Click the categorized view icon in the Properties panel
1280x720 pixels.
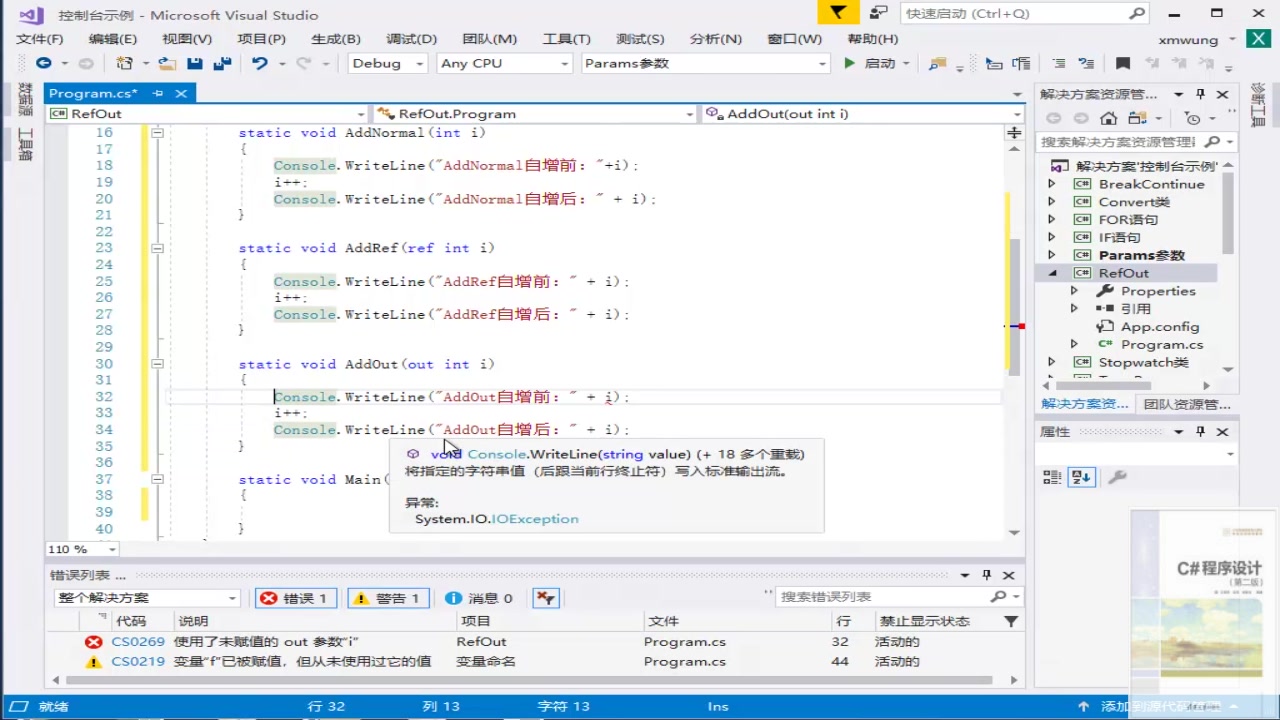[1051, 477]
